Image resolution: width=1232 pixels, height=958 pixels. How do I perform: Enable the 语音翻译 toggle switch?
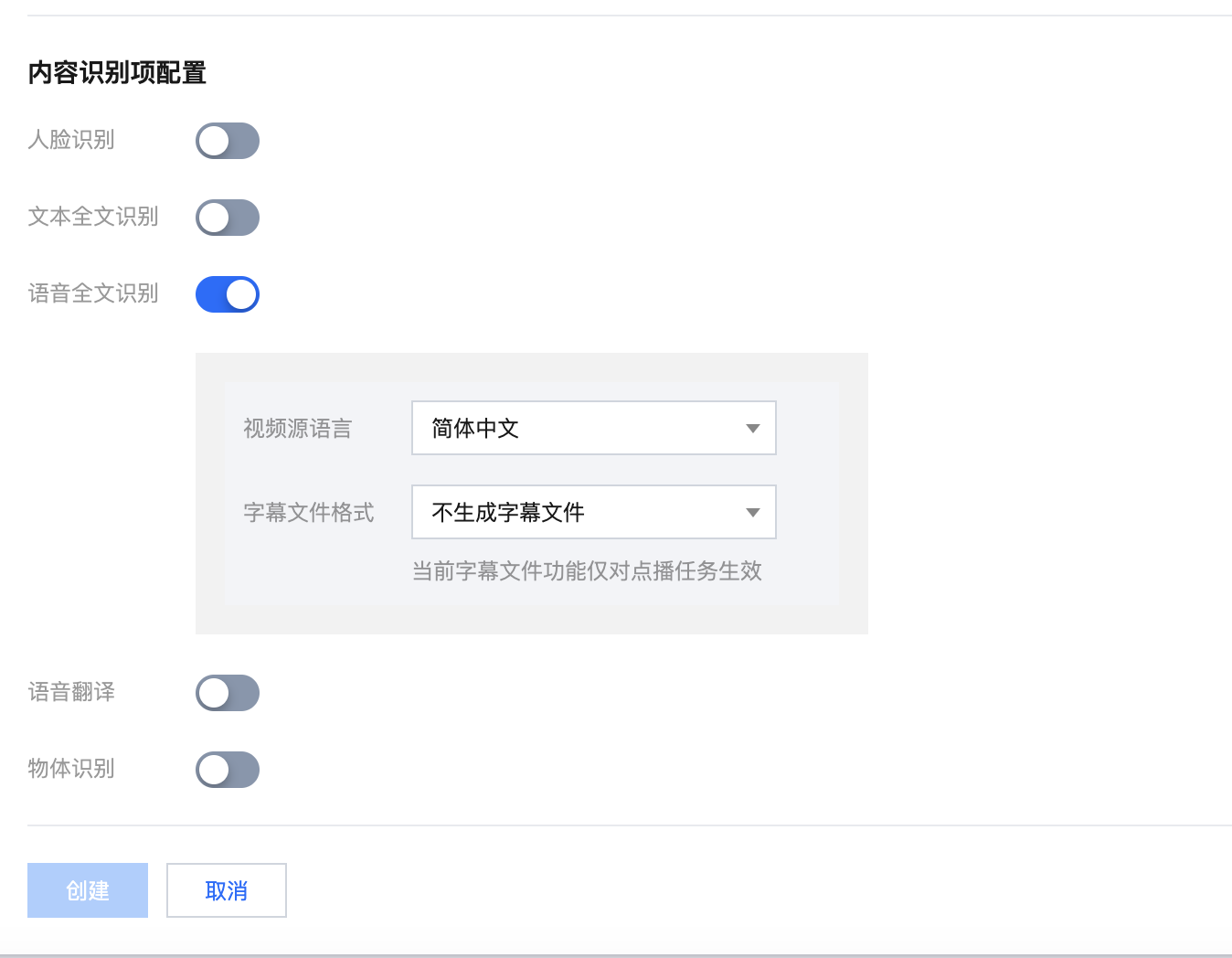pyautogui.click(x=228, y=693)
